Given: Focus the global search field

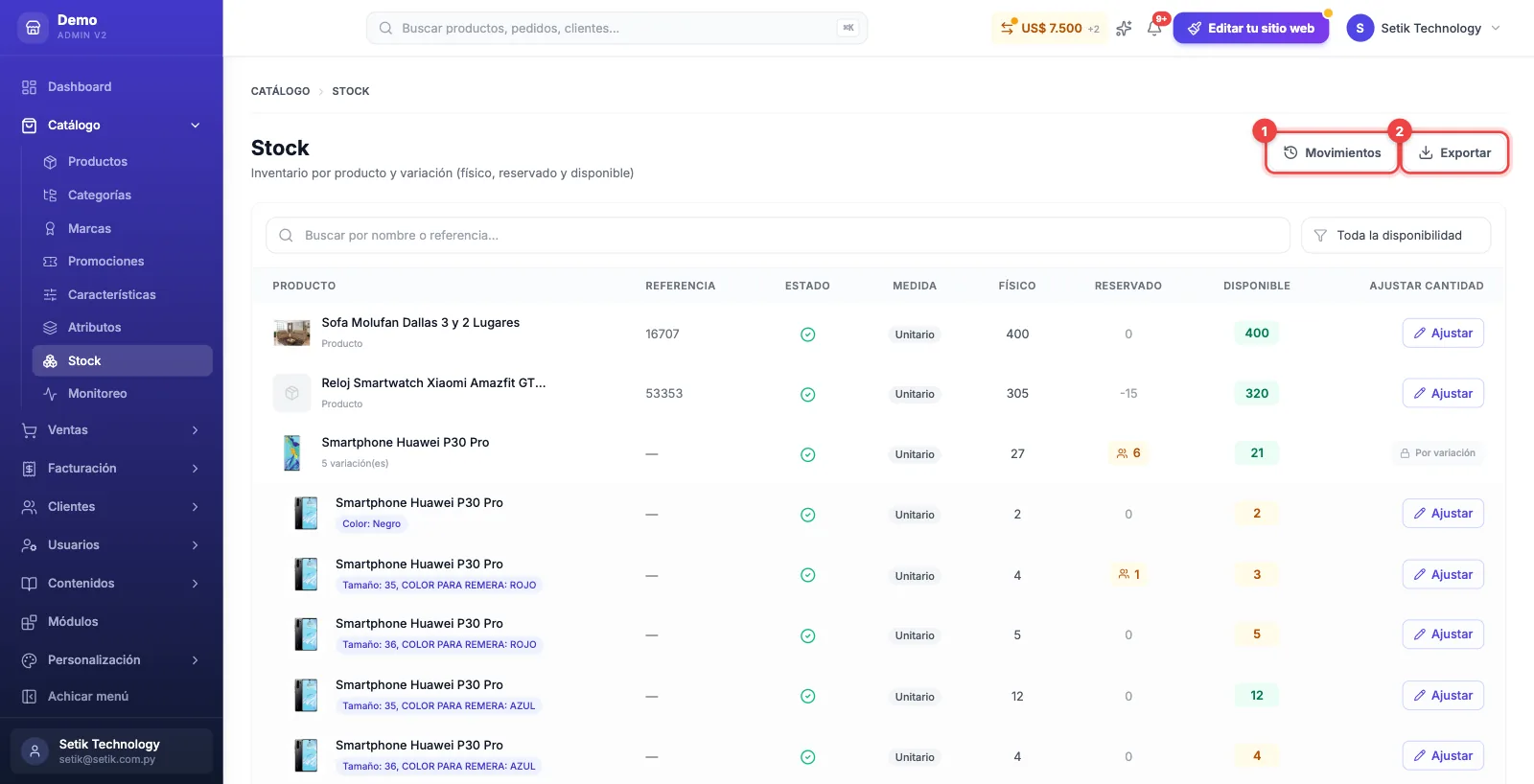Looking at the screenshot, I should point(616,28).
